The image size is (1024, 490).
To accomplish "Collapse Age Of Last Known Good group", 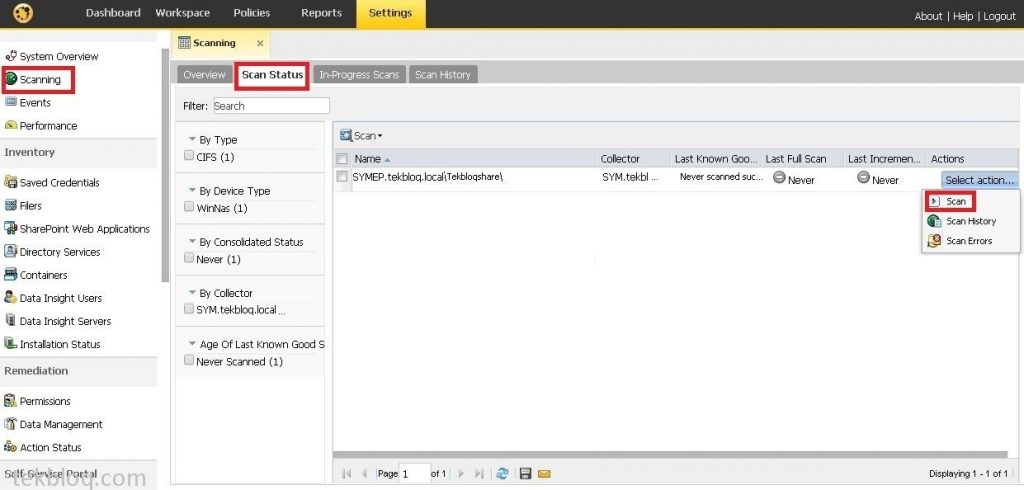I will 192,344.
